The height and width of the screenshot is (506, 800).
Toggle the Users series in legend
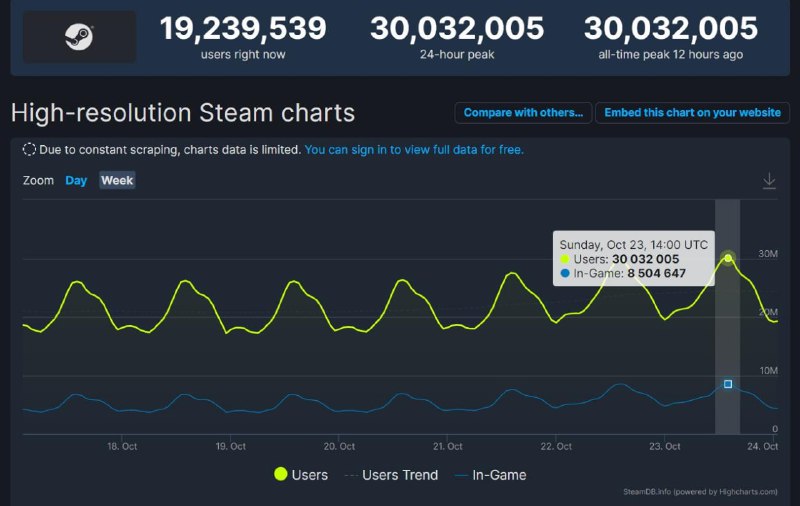point(301,475)
